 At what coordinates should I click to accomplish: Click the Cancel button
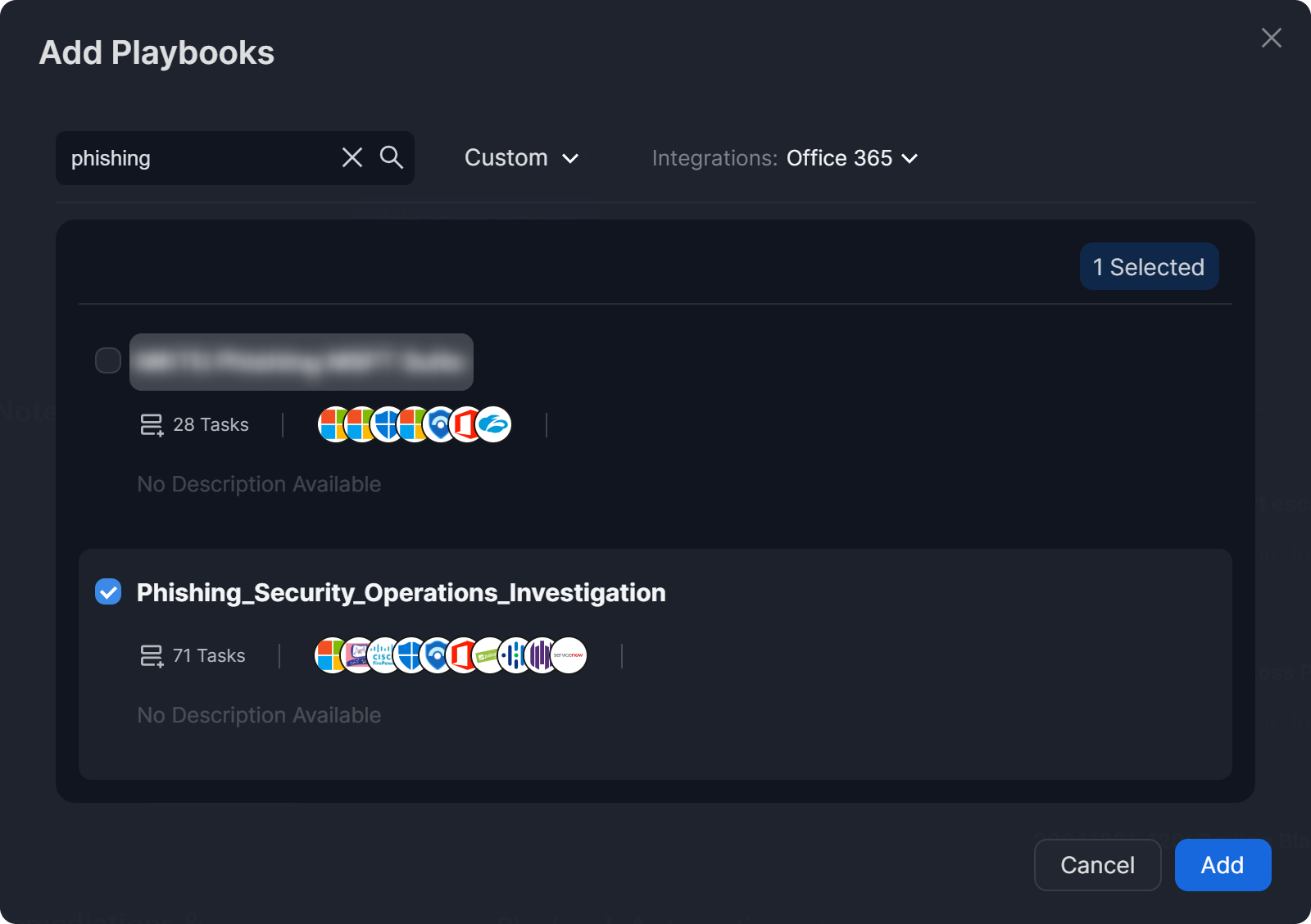[x=1097, y=865]
